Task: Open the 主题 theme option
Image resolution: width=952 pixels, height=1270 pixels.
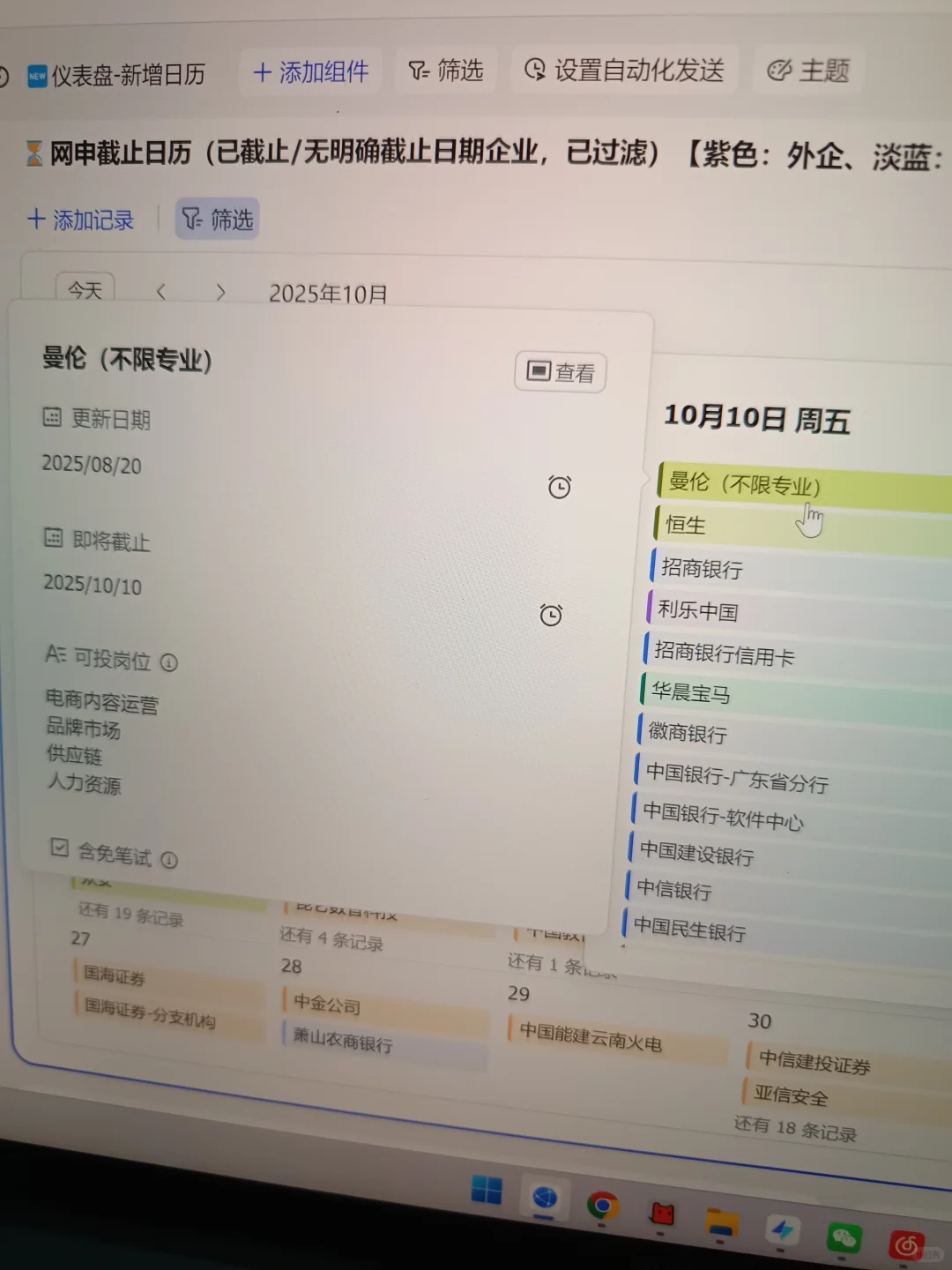Action: click(808, 71)
